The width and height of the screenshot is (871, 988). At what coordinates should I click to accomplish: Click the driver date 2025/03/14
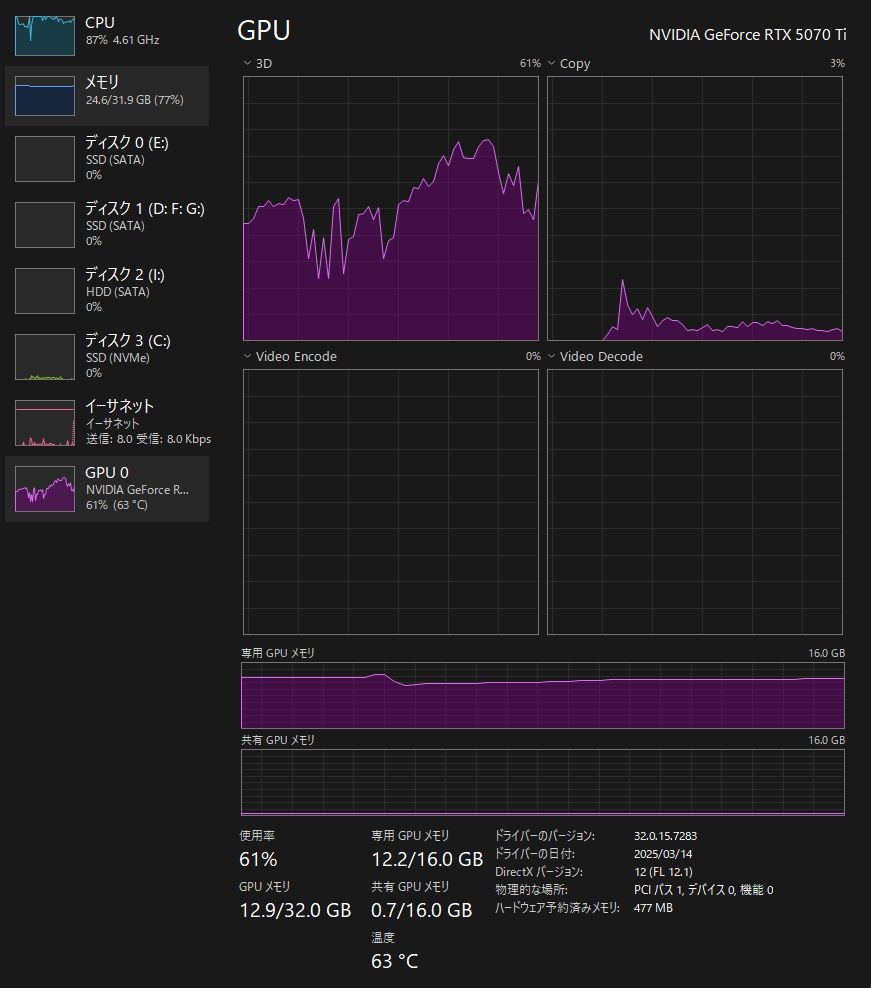click(663, 854)
